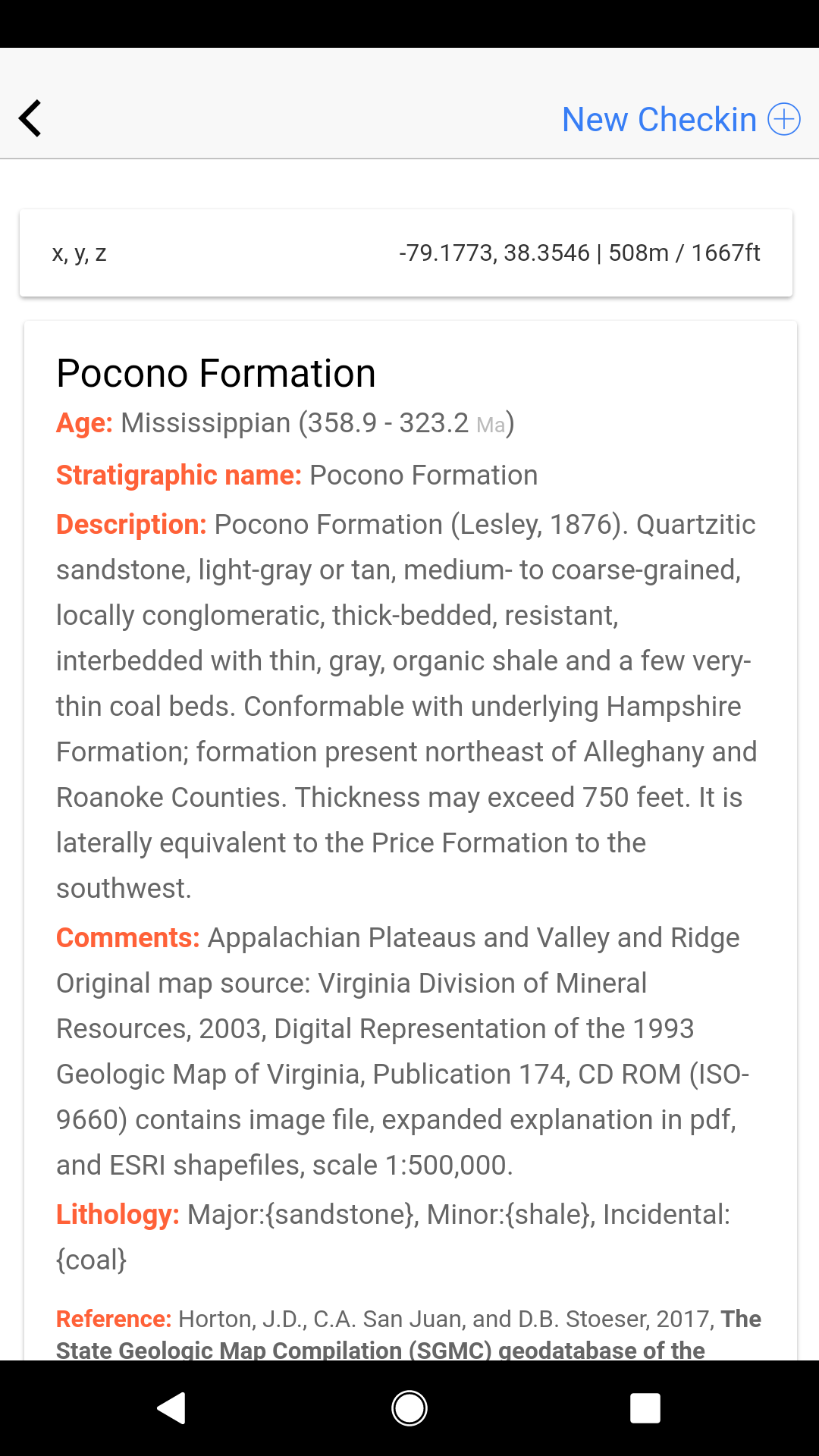This screenshot has height=1456, width=819.
Task: Tap the Pocono Formation title
Action: pos(216,373)
